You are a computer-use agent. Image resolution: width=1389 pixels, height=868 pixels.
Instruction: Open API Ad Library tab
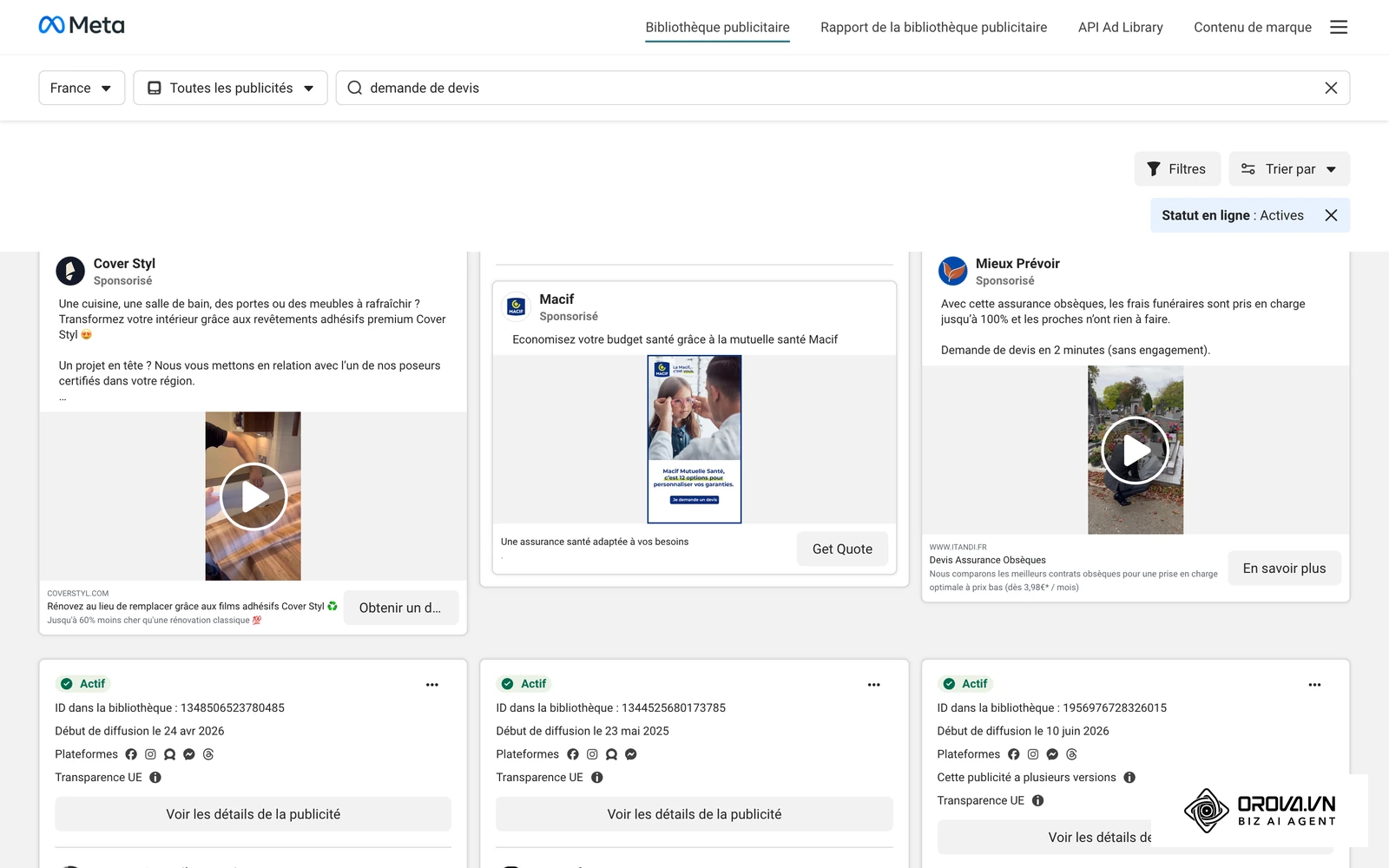pyautogui.click(x=1120, y=27)
